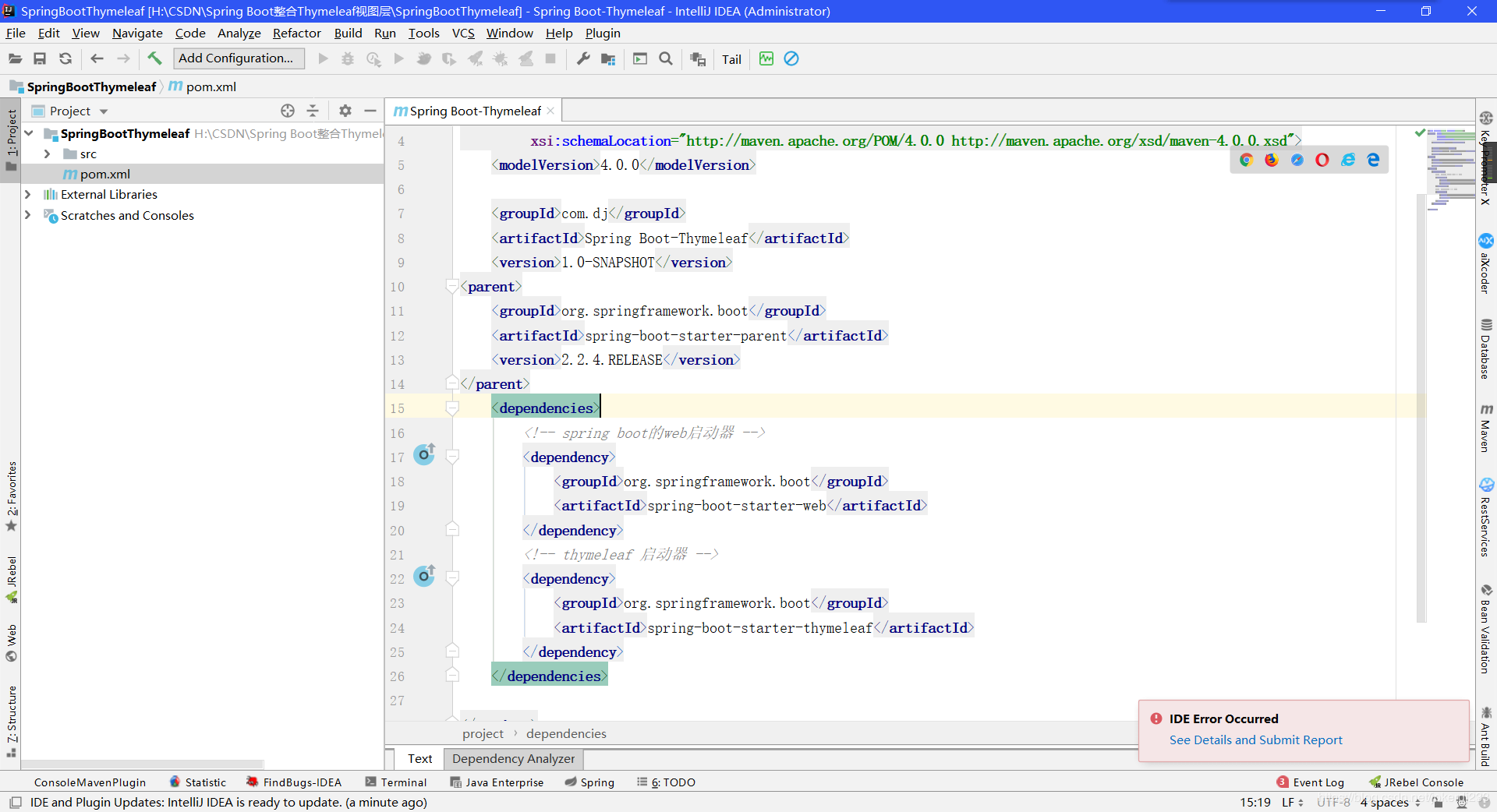Expand the src folder

coord(47,154)
